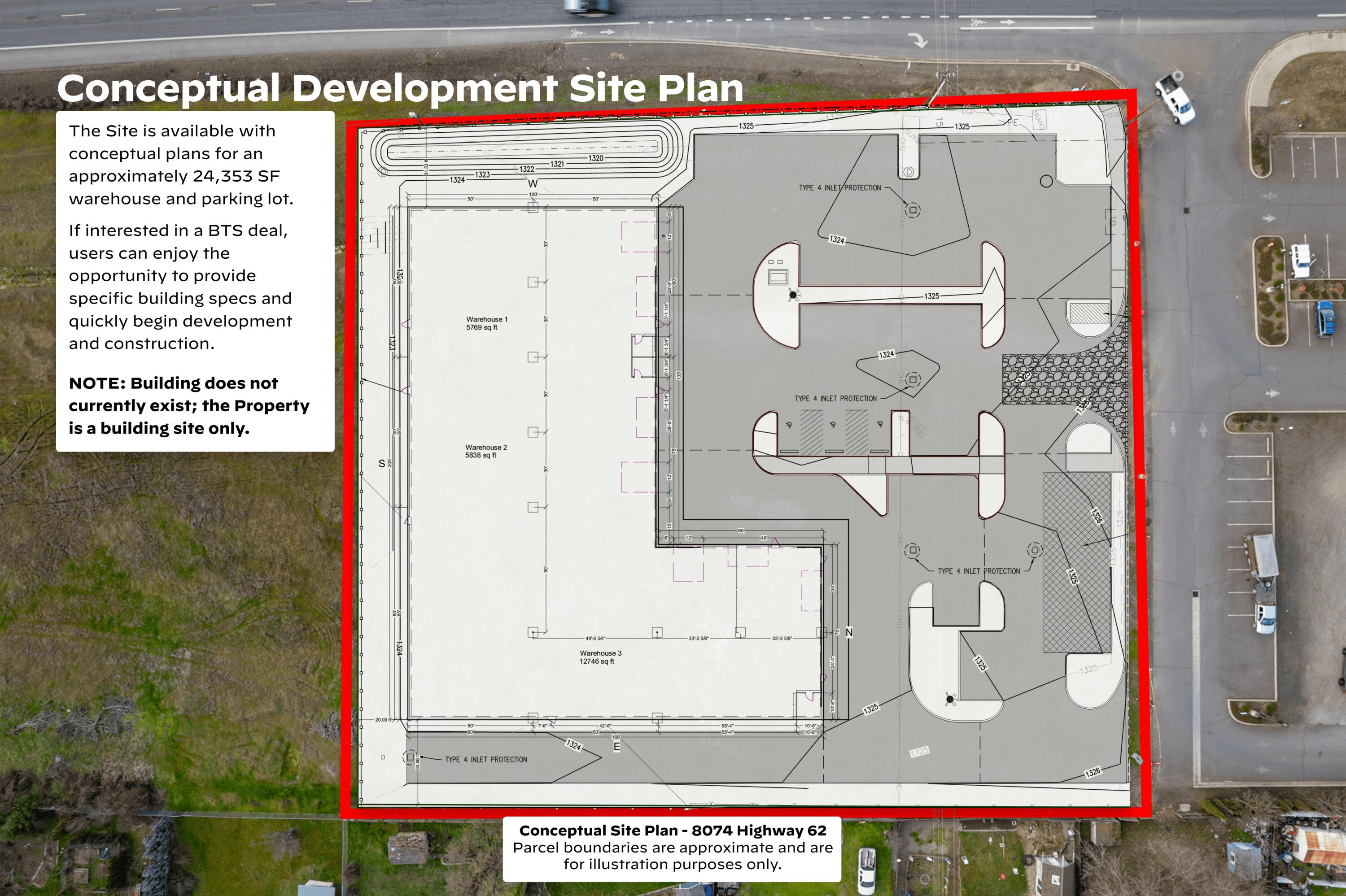Click the E compass letter below the warehouse
Screen dimensions: 1346x896
[617, 747]
